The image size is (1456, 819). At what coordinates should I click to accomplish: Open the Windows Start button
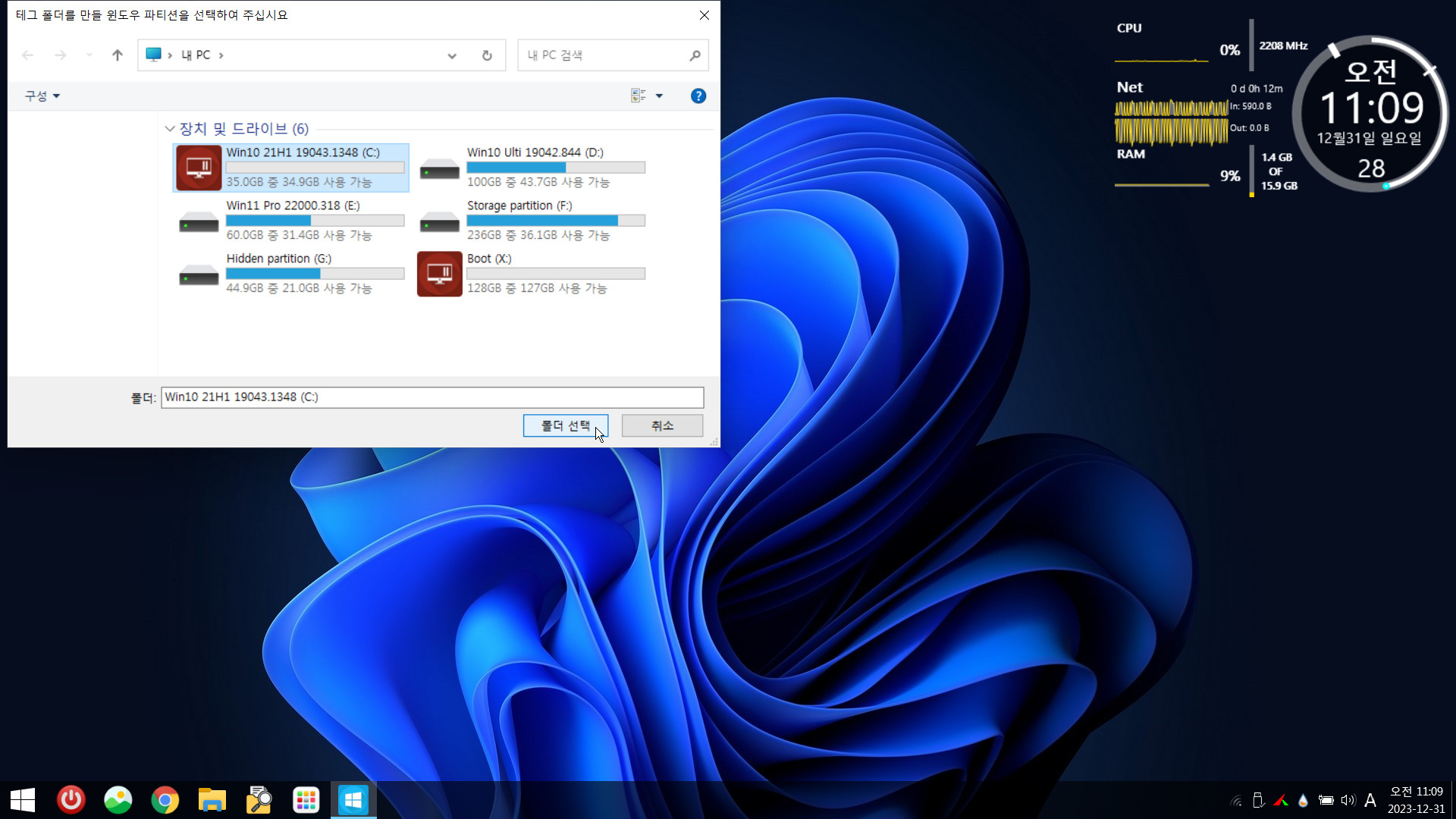tap(23, 800)
